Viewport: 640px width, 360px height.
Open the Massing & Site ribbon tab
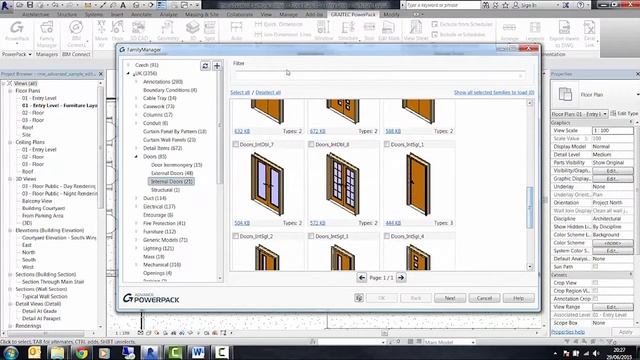[x=202, y=14]
